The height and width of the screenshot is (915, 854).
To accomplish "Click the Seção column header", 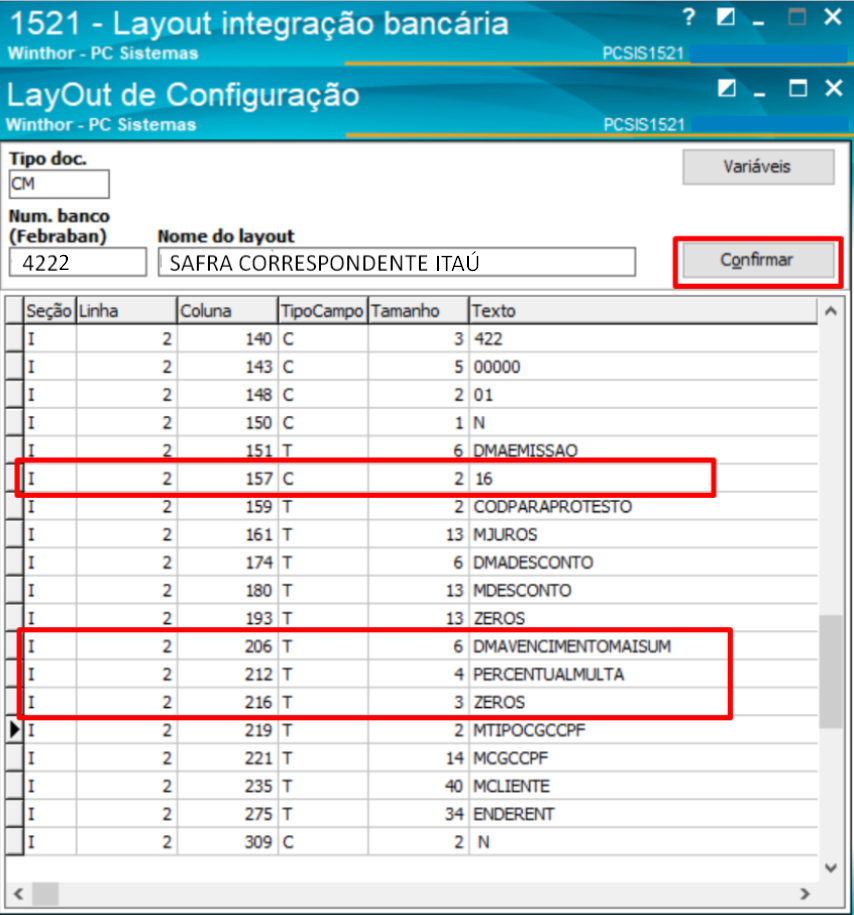I will coord(50,311).
